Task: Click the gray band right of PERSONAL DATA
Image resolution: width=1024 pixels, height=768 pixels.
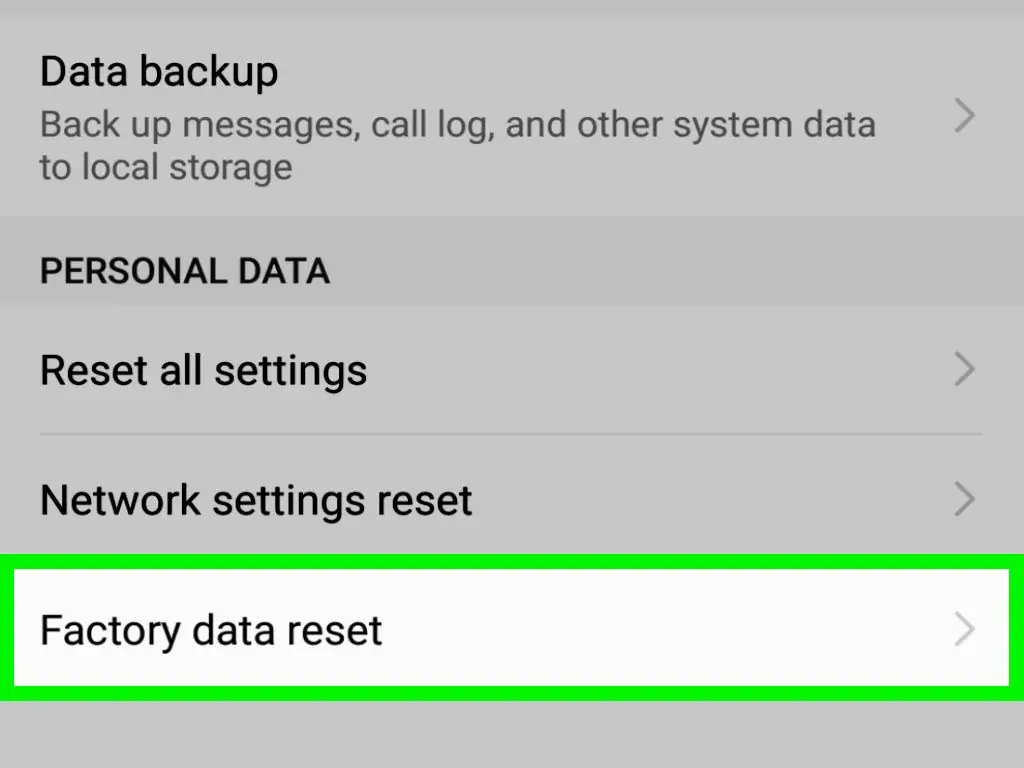Action: pyautogui.click(x=673, y=271)
